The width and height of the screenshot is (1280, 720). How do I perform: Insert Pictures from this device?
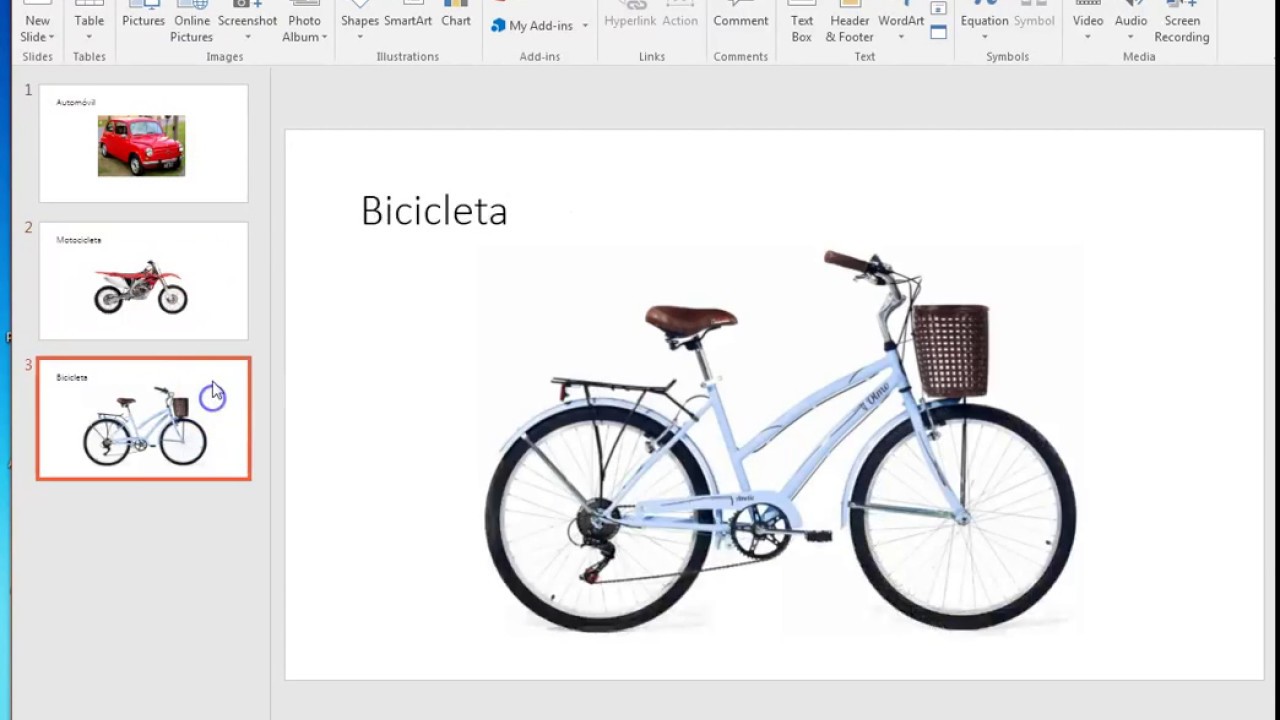click(143, 14)
